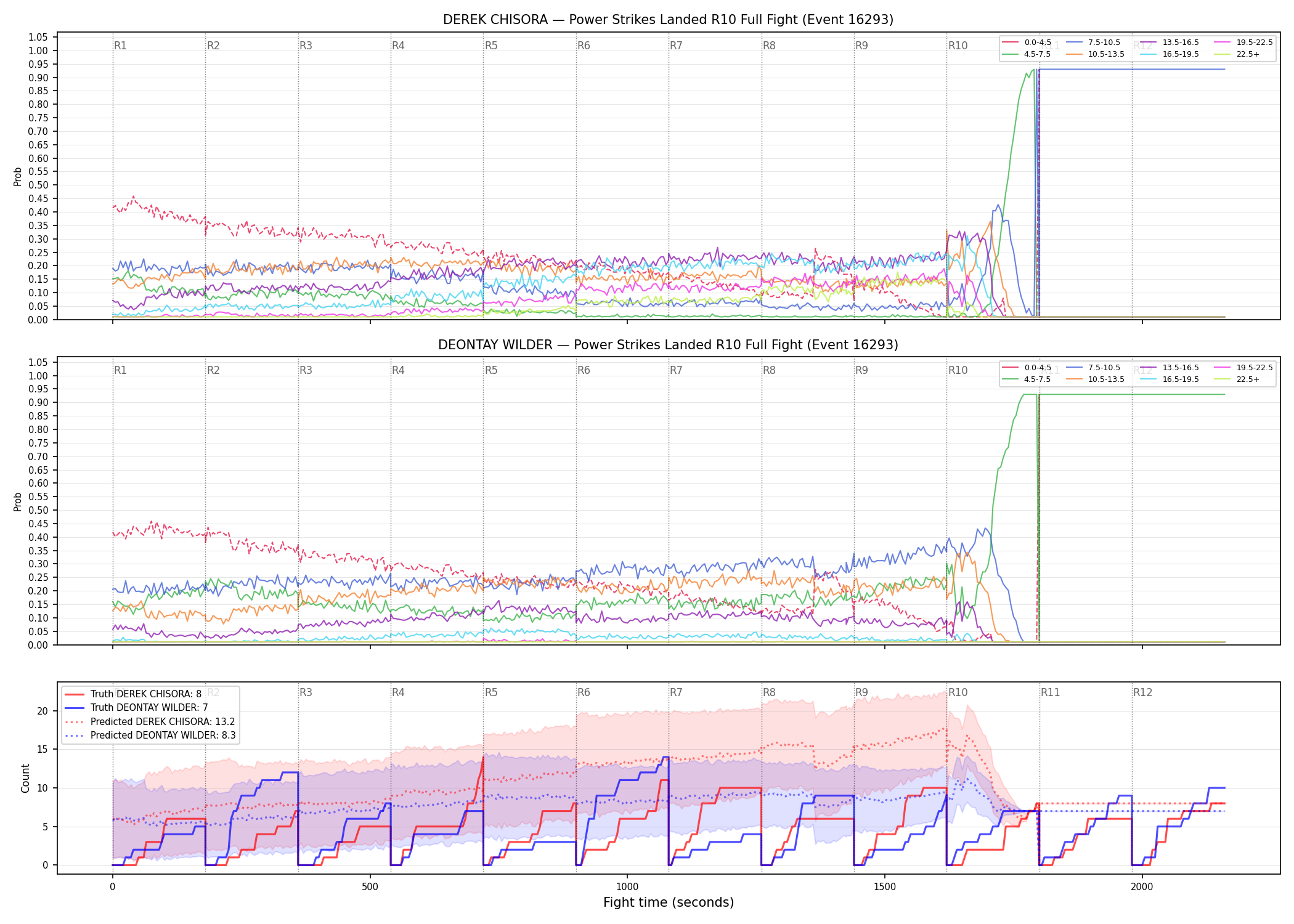Click the 20 tick label on the Count axis
The image size is (1294, 924).
(x=42, y=711)
